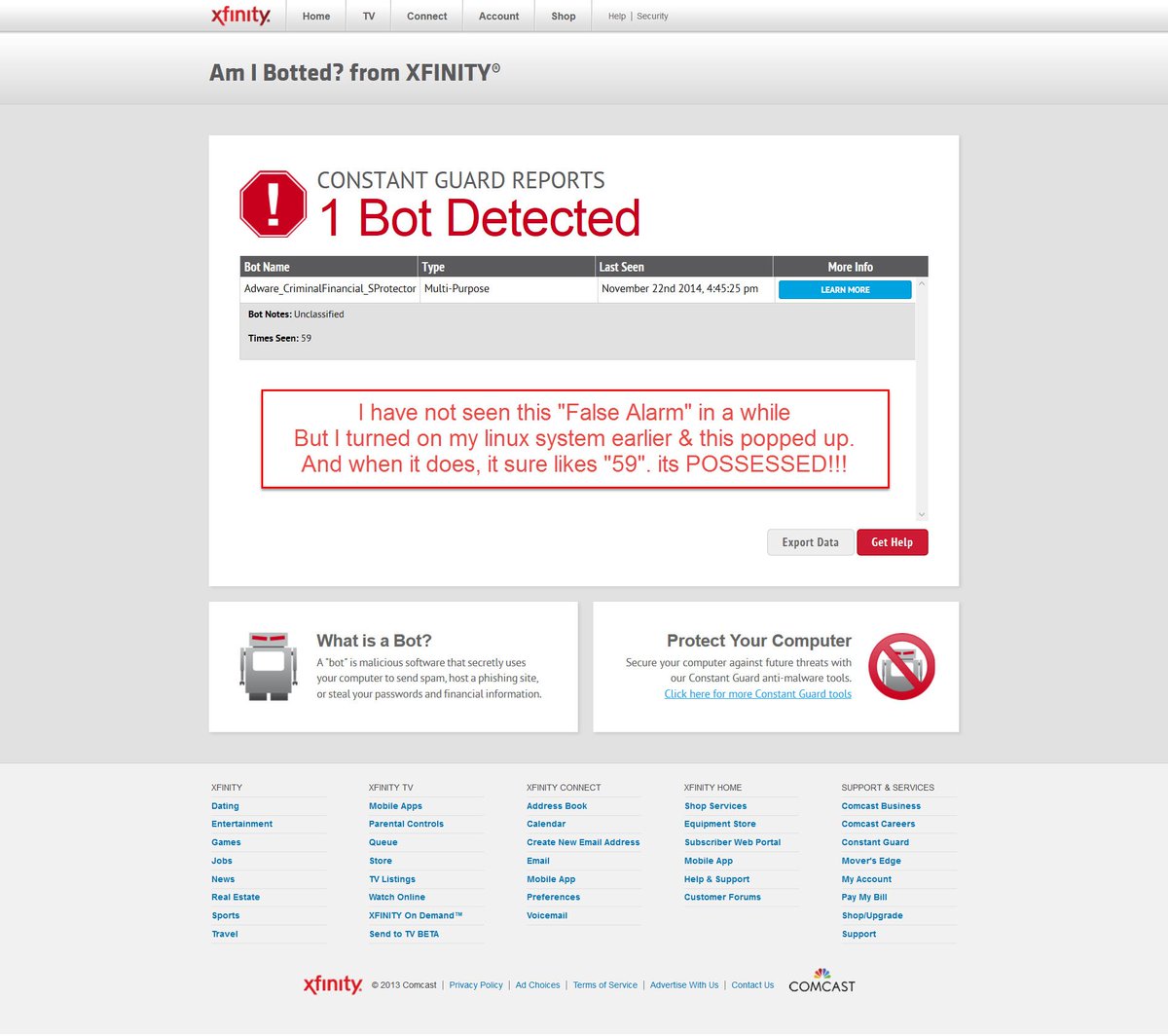Image resolution: width=1168 pixels, height=1036 pixels.
Task: Open the Shop Services footer link
Action: tap(715, 806)
